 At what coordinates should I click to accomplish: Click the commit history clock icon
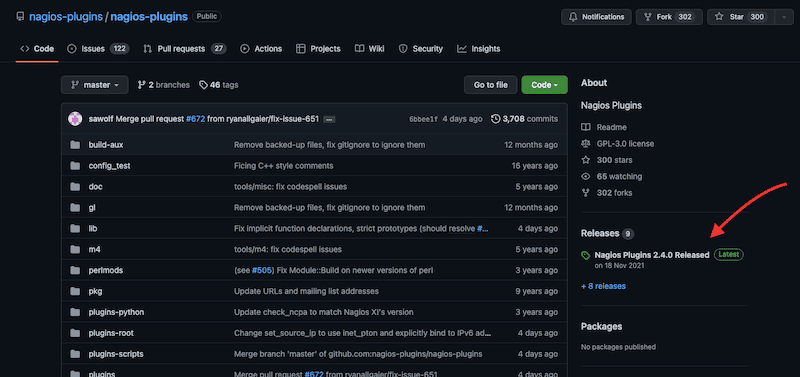pyautogui.click(x=495, y=119)
